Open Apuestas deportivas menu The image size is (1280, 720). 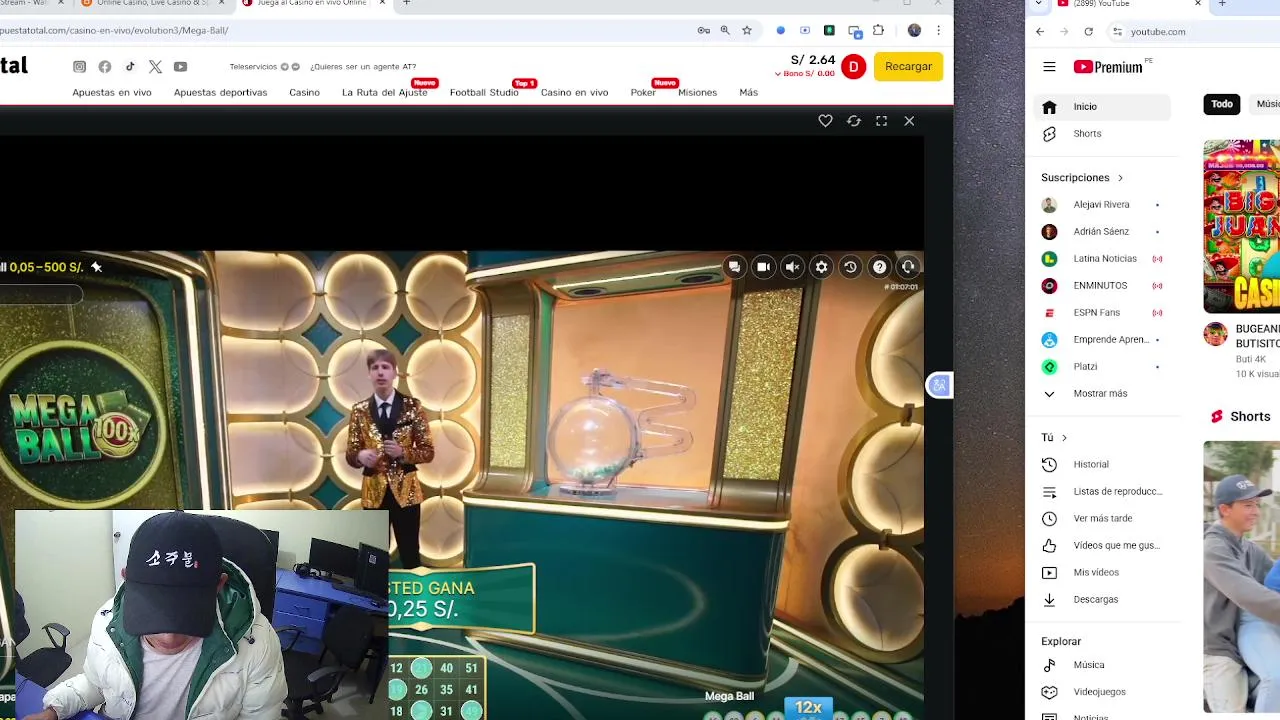pyautogui.click(x=220, y=92)
